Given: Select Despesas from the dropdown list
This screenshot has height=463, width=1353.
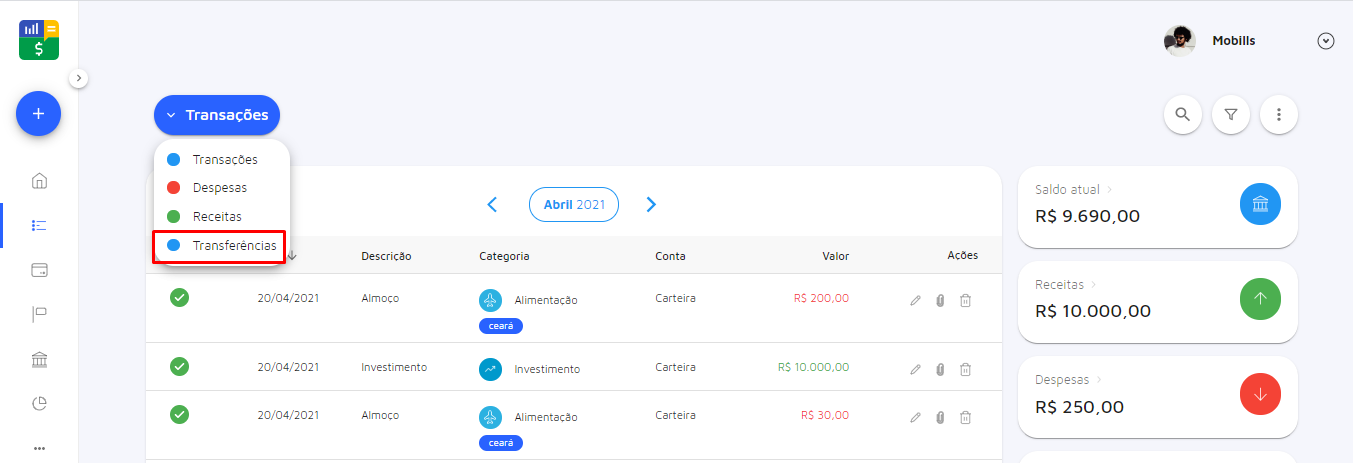Looking at the screenshot, I should [x=219, y=188].
